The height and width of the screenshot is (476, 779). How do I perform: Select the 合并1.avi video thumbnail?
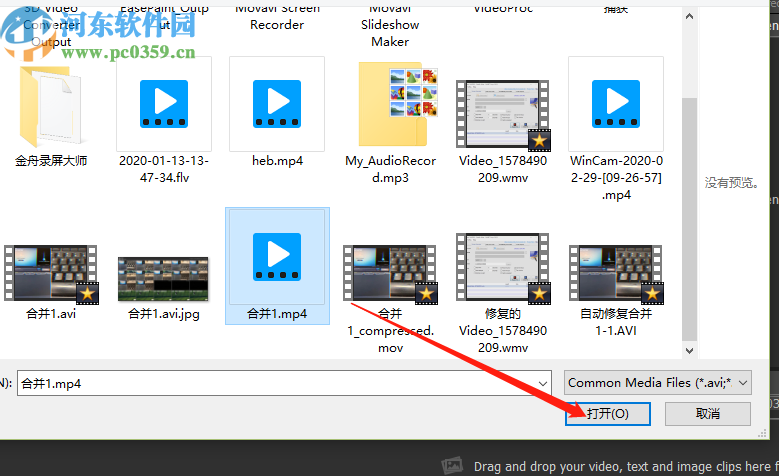(x=51, y=273)
